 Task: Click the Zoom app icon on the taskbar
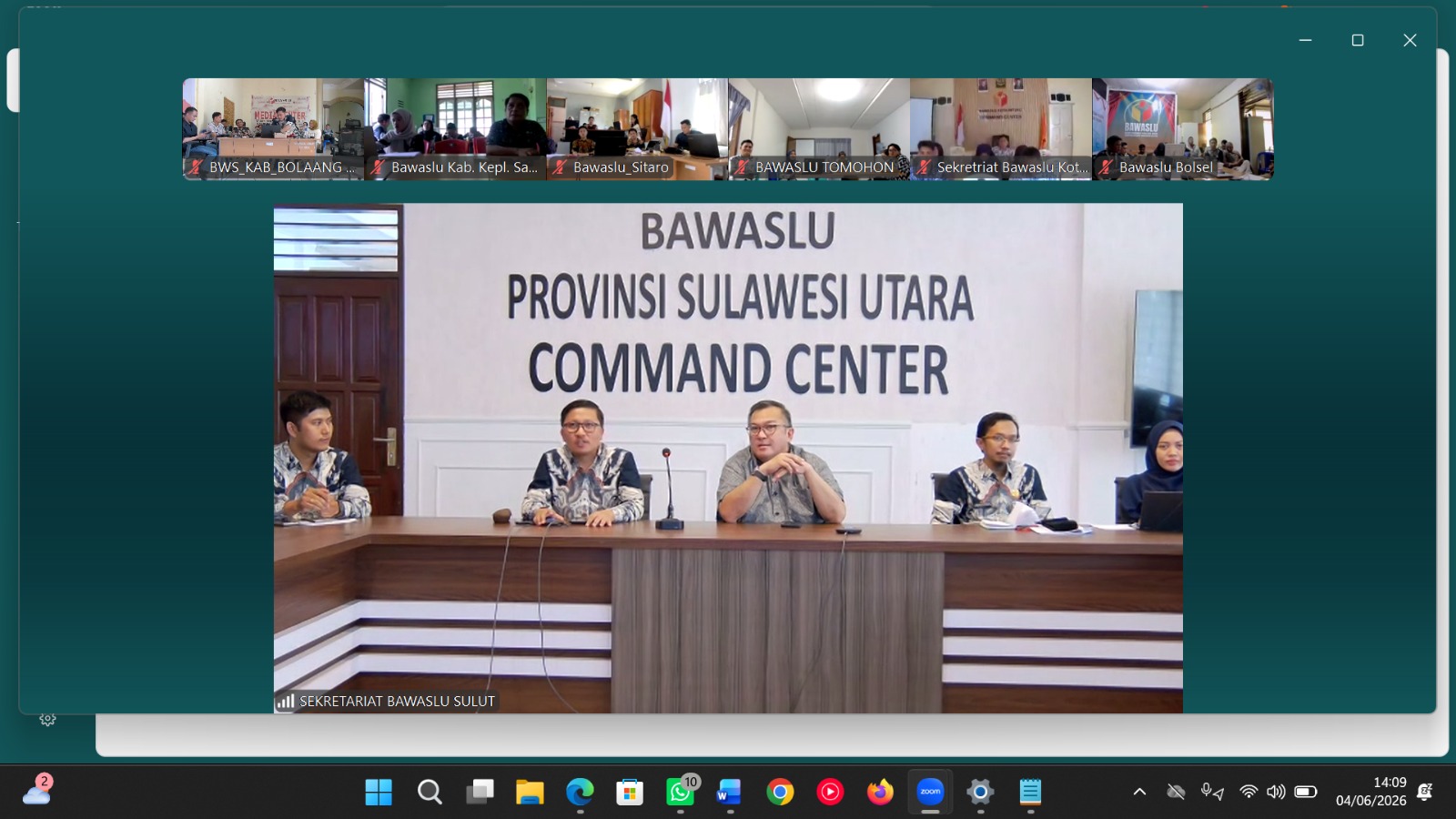pos(930,793)
